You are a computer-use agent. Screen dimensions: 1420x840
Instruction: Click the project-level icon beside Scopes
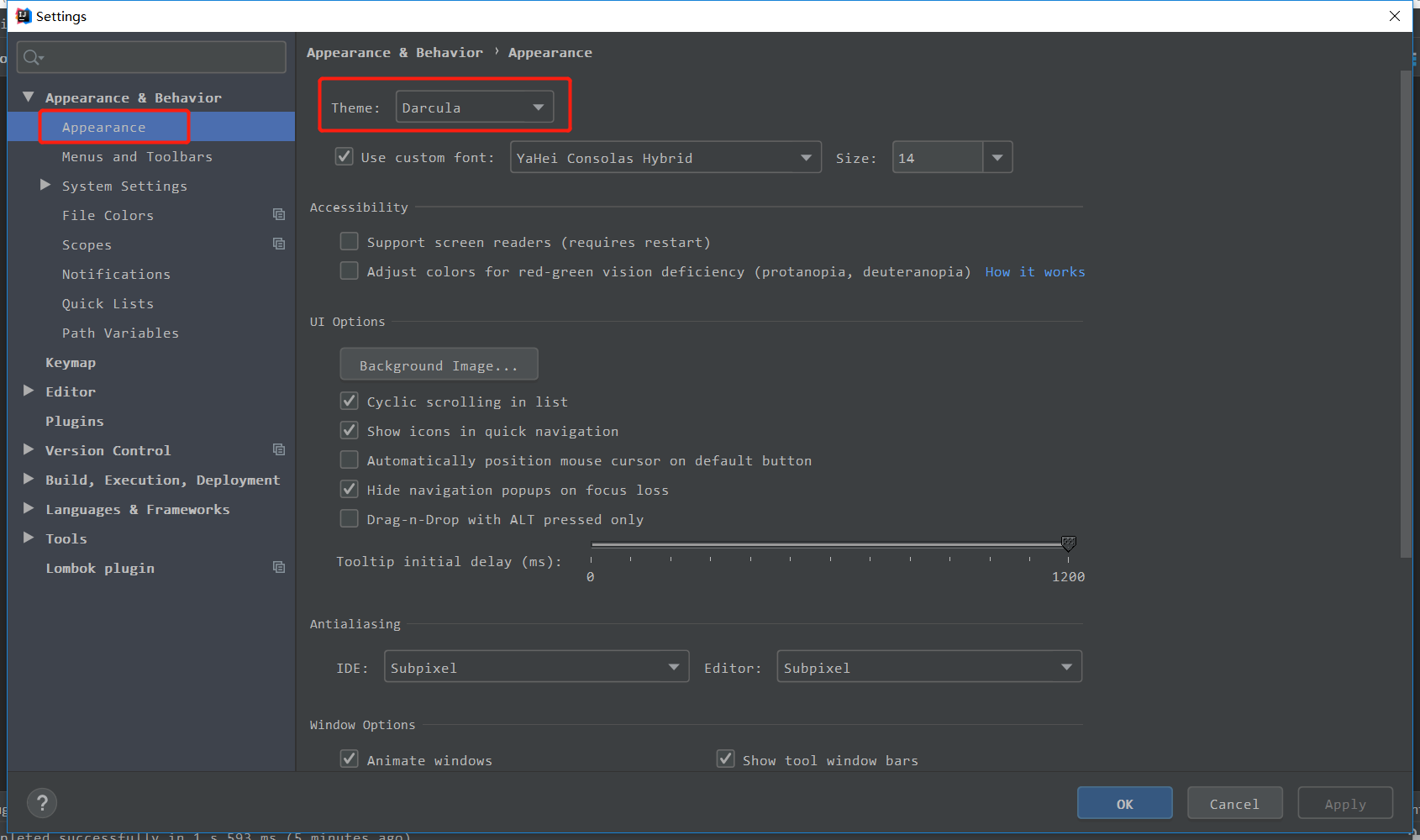278,244
